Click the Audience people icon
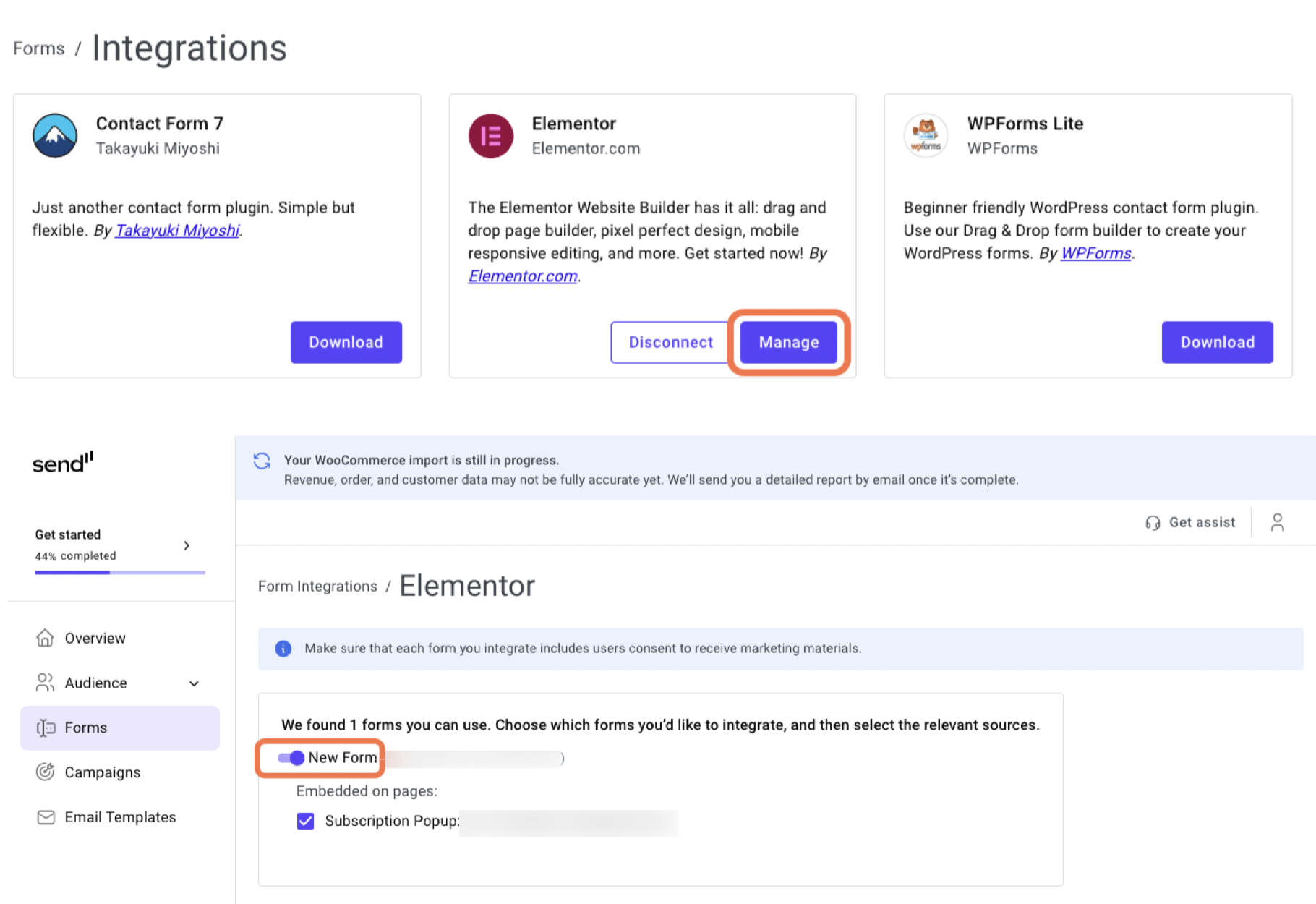This screenshot has width=1316, height=904. [45, 683]
